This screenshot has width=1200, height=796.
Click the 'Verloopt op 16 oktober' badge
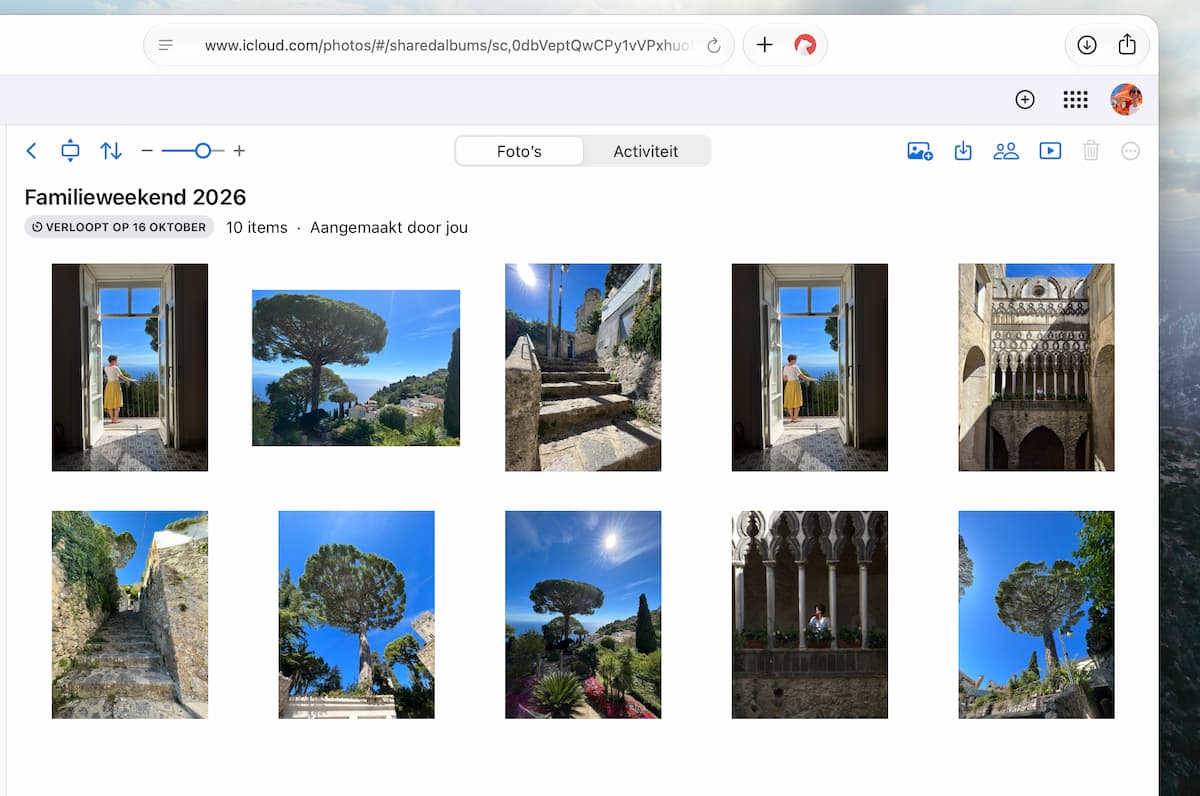(119, 227)
